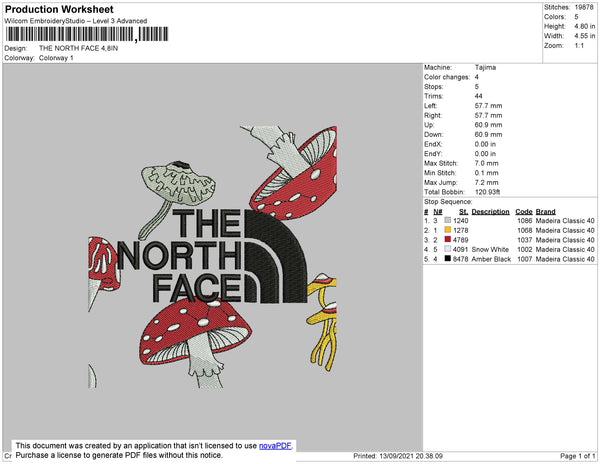
Task: Click the 'Code' column header
Action: (524, 212)
